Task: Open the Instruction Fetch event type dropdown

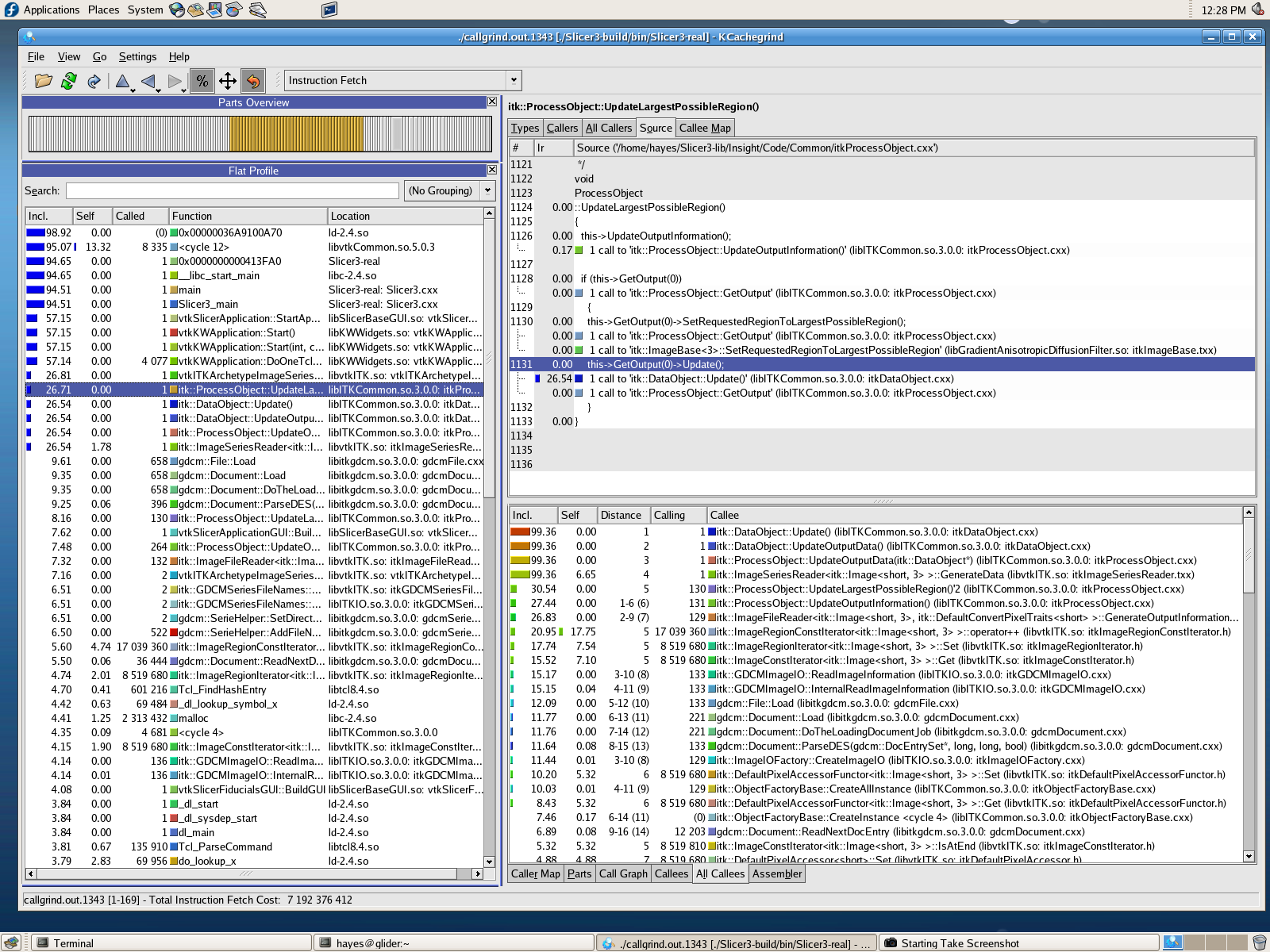Action: click(x=514, y=80)
